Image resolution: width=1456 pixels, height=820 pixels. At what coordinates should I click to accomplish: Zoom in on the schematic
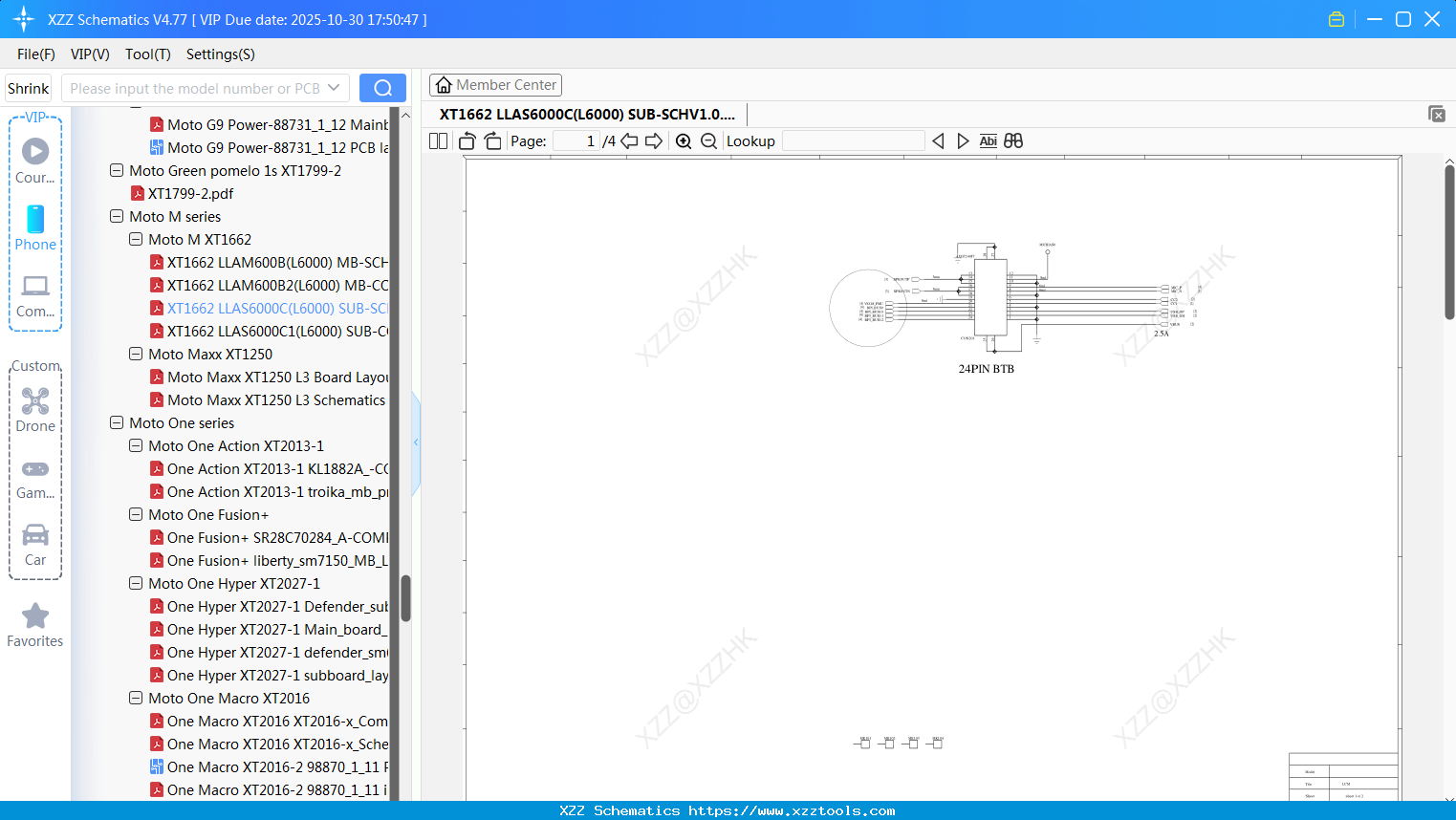pyautogui.click(x=684, y=141)
